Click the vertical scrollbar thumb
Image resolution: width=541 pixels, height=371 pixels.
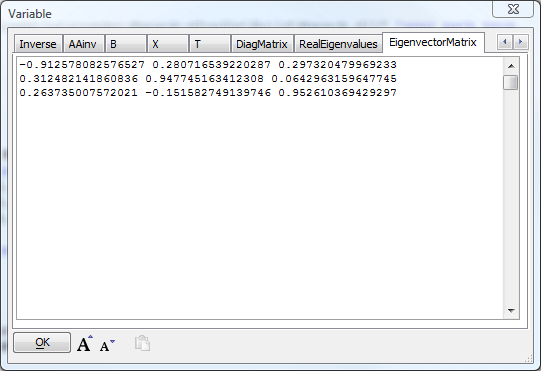pyautogui.click(x=511, y=82)
